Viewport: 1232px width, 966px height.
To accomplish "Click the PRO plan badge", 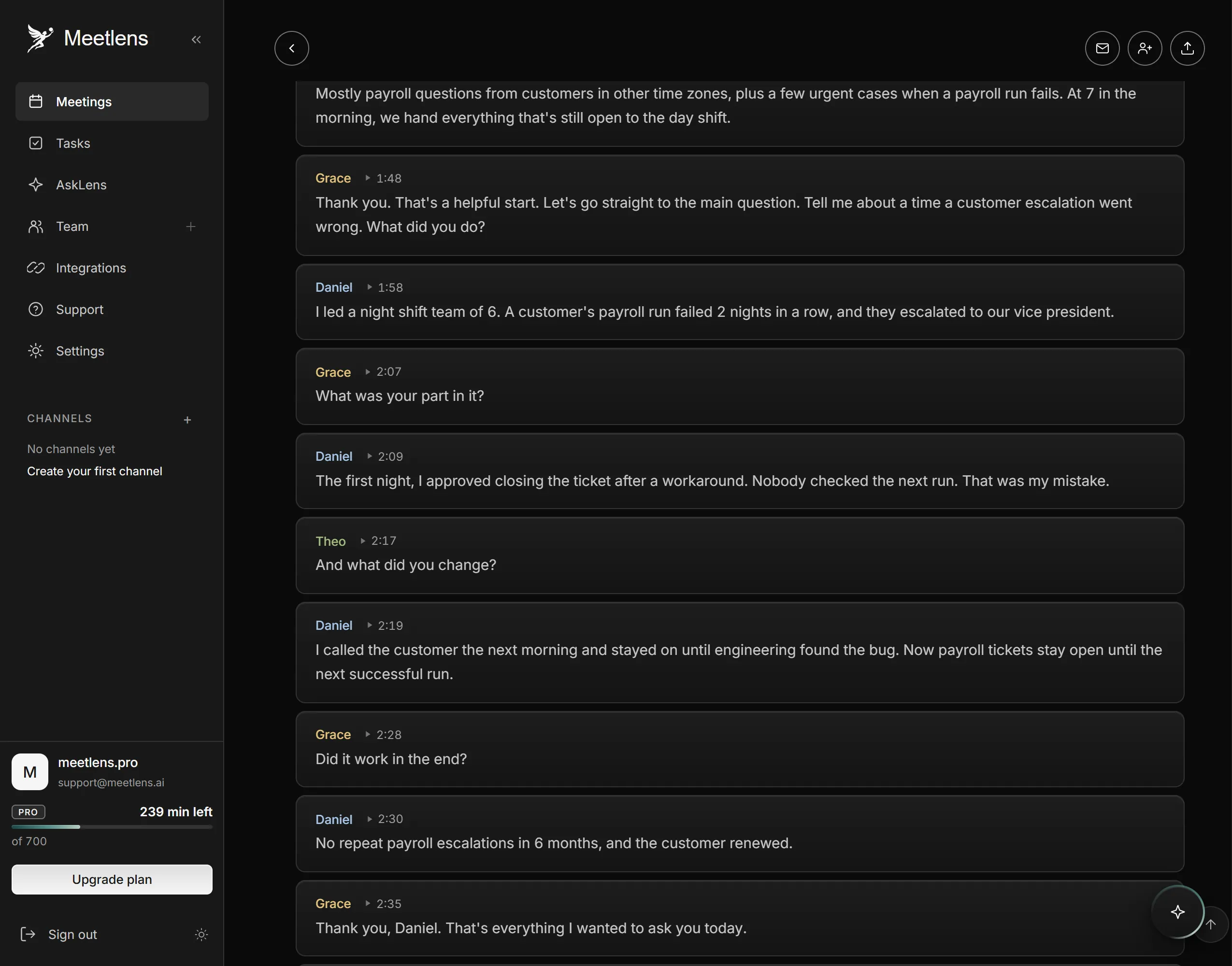I will (29, 812).
